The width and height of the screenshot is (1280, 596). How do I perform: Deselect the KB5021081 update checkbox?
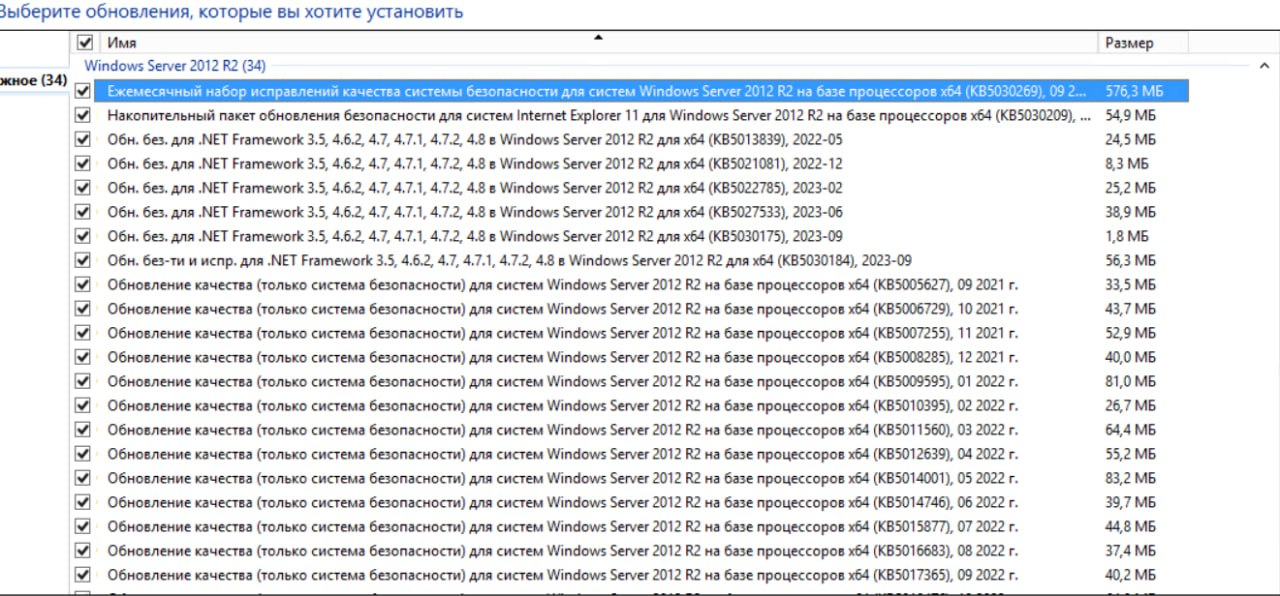tap(83, 163)
